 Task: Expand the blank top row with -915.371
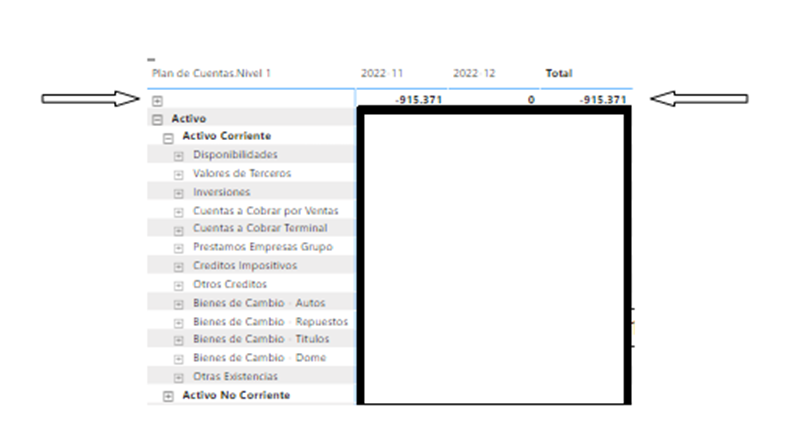157,101
